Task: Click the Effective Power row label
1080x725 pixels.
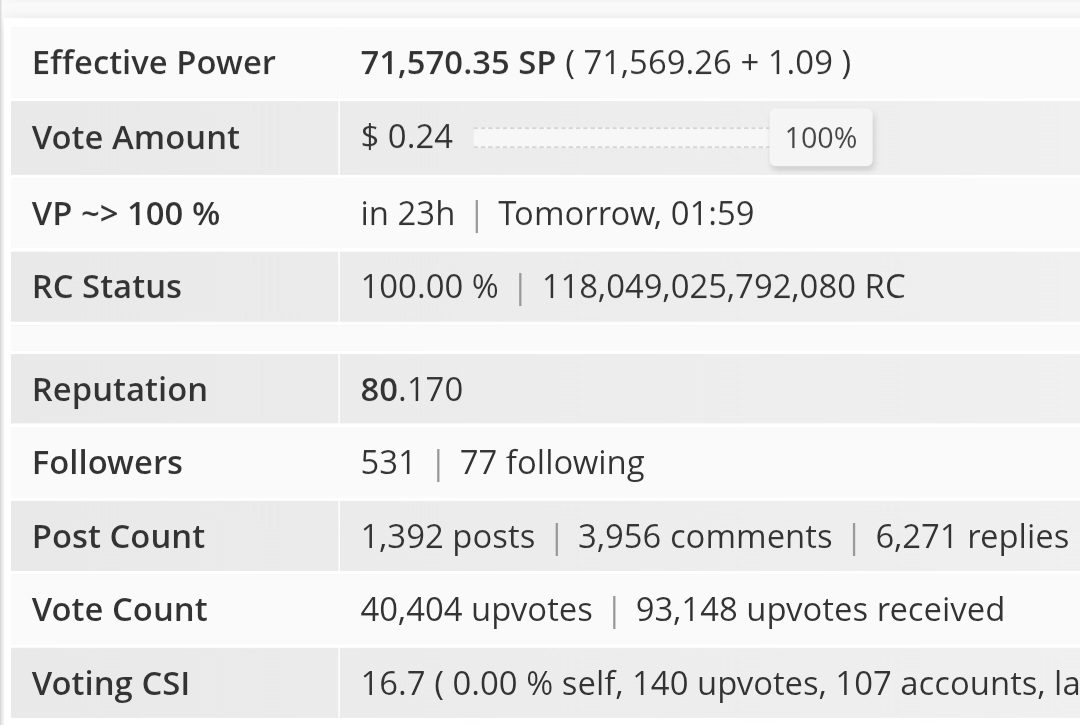Action: [x=154, y=63]
